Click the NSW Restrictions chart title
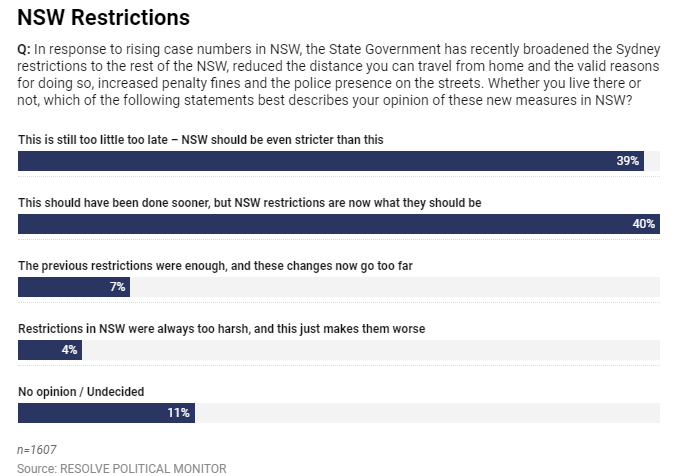 pyautogui.click(x=103, y=18)
